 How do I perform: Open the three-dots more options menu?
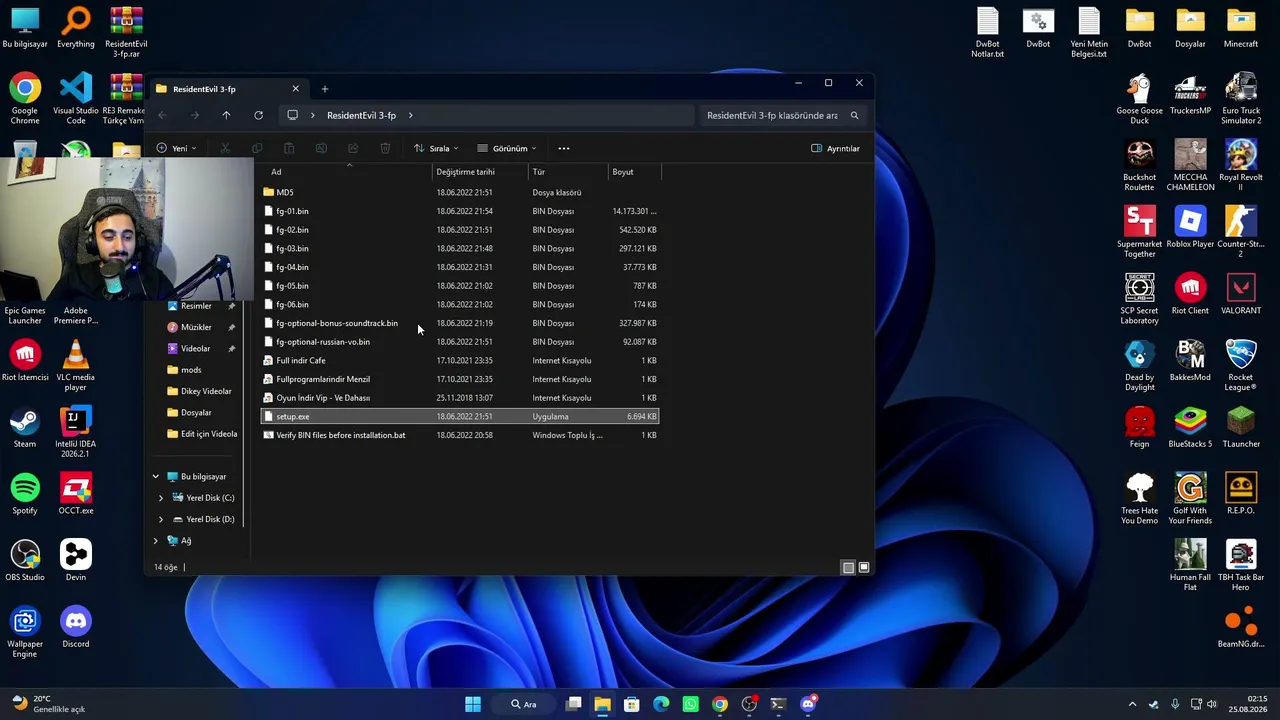click(564, 149)
